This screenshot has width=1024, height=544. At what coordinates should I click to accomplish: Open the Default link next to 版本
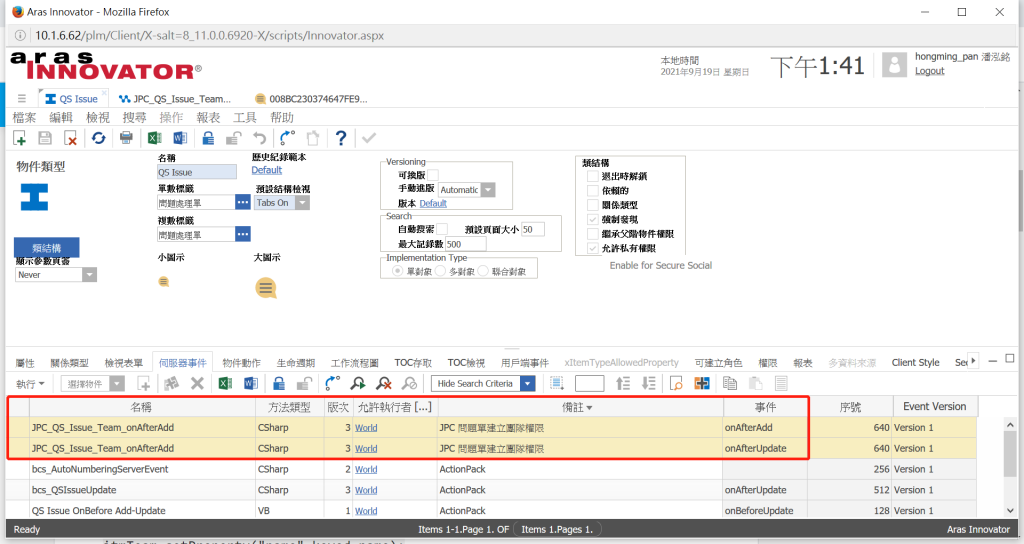pos(432,203)
